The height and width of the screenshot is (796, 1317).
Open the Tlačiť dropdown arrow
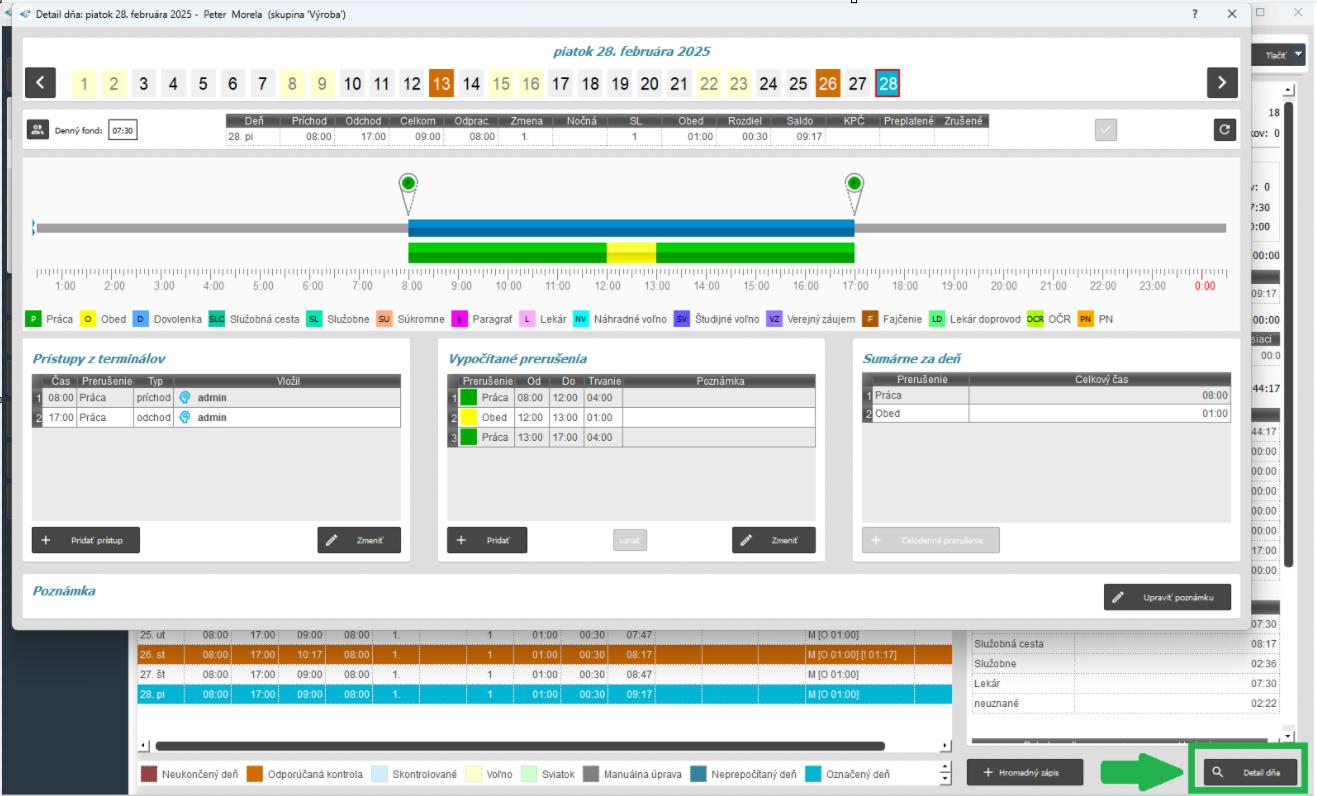pos(1298,55)
